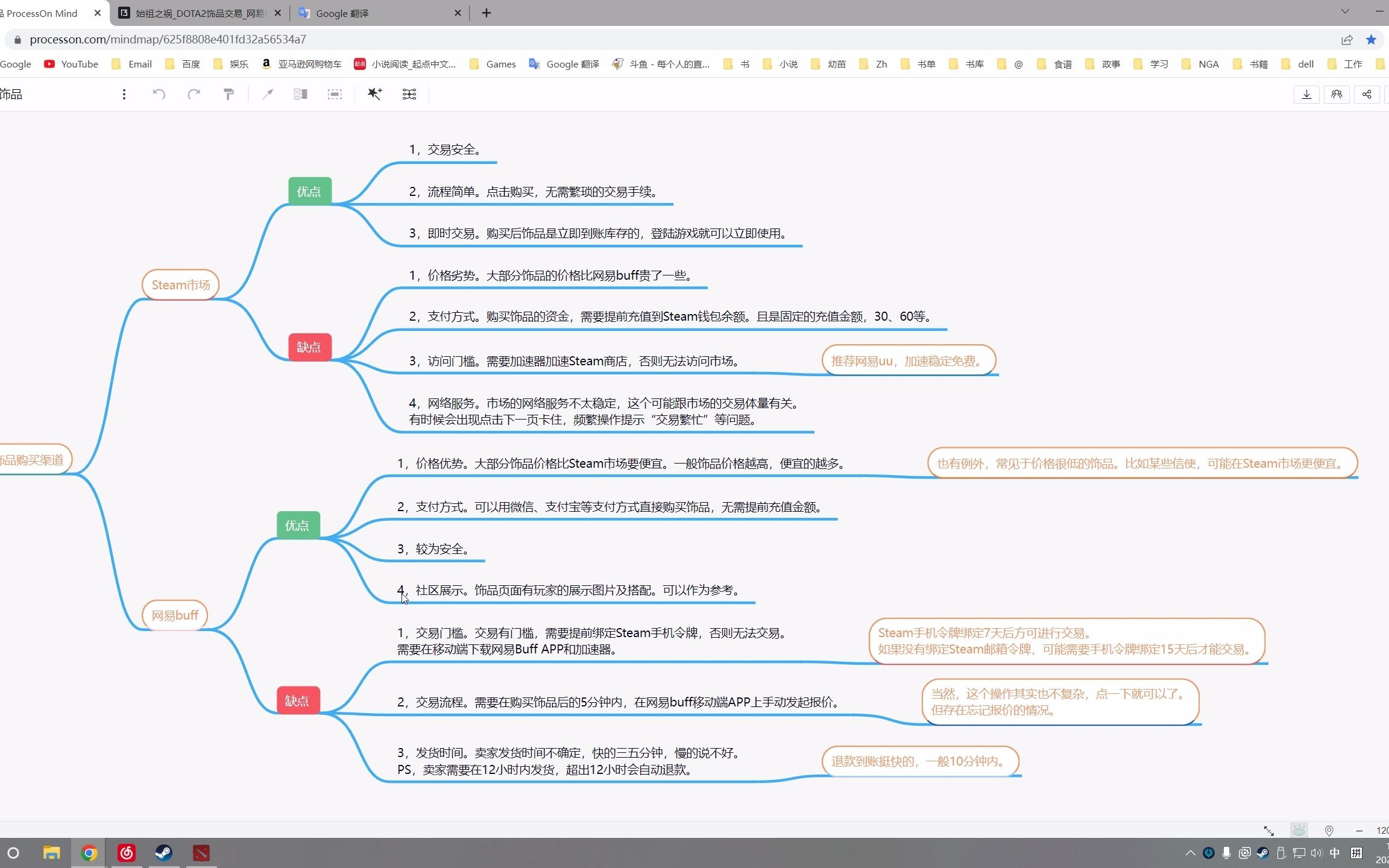Close the 始祖之祸 DOTA2 tab
Image resolution: width=1389 pixels, height=868 pixels.
(278, 13)
